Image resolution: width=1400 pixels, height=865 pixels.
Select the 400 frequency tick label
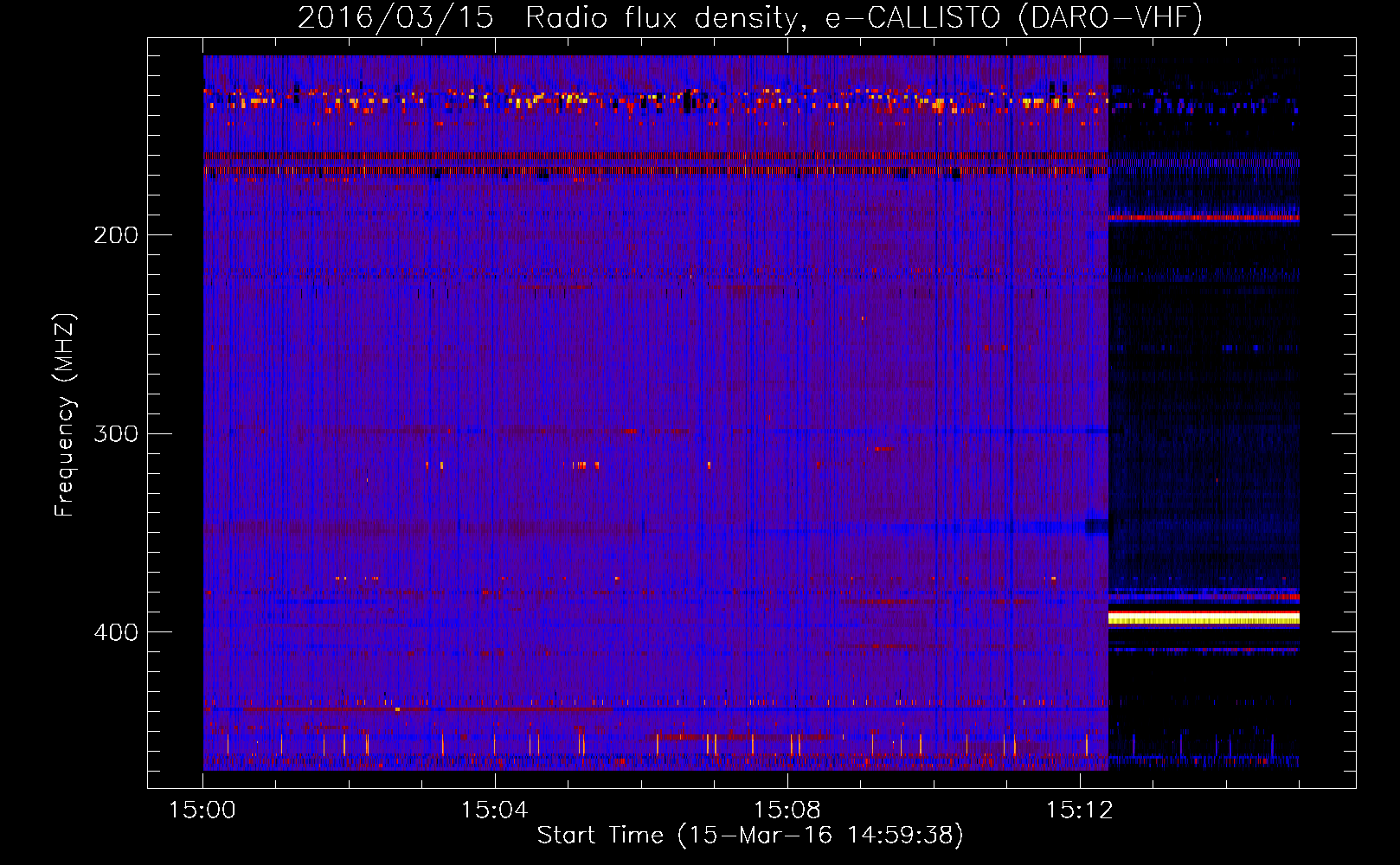click(x=116, y=632)
